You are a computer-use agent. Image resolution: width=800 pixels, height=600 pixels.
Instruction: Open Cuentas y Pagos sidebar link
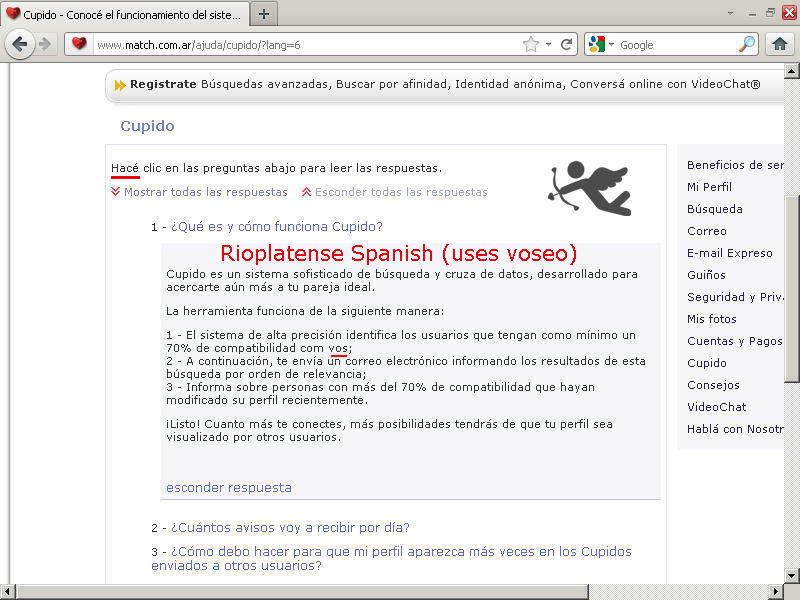[735, 341]
